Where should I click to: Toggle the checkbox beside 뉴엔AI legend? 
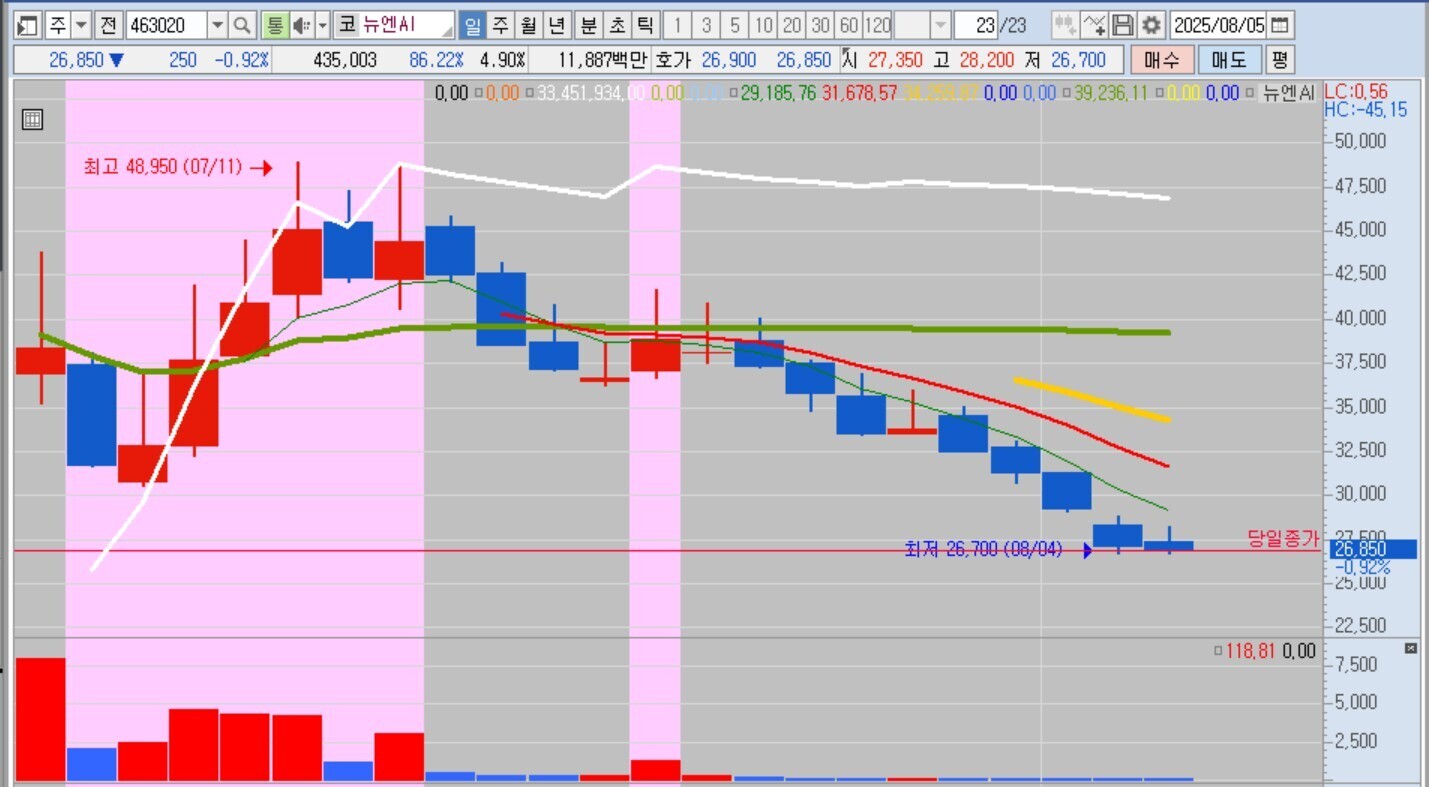click(1252, 94)
